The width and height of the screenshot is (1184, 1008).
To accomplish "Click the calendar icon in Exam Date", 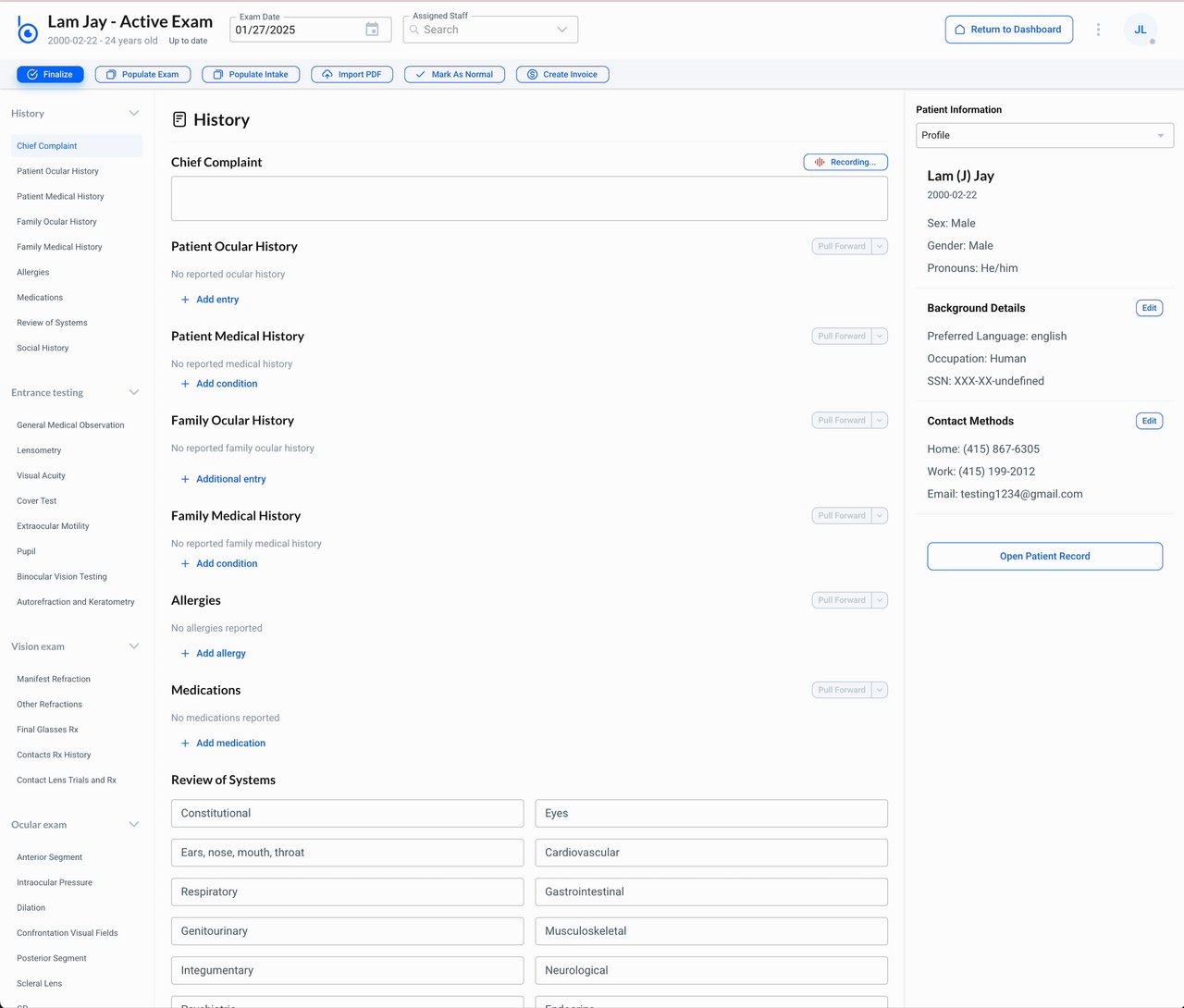I will [372, 30].
